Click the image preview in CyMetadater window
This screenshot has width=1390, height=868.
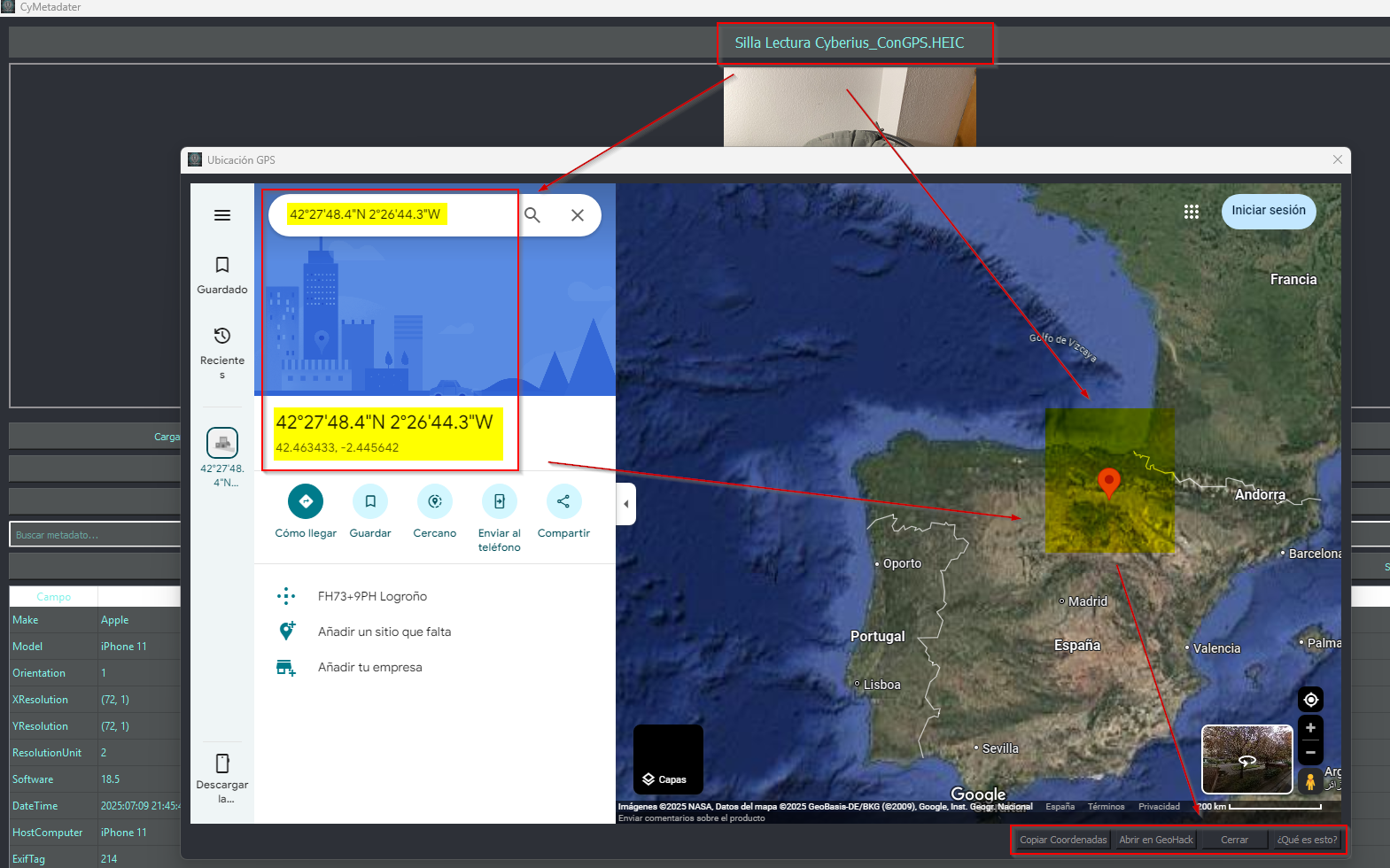849,107
